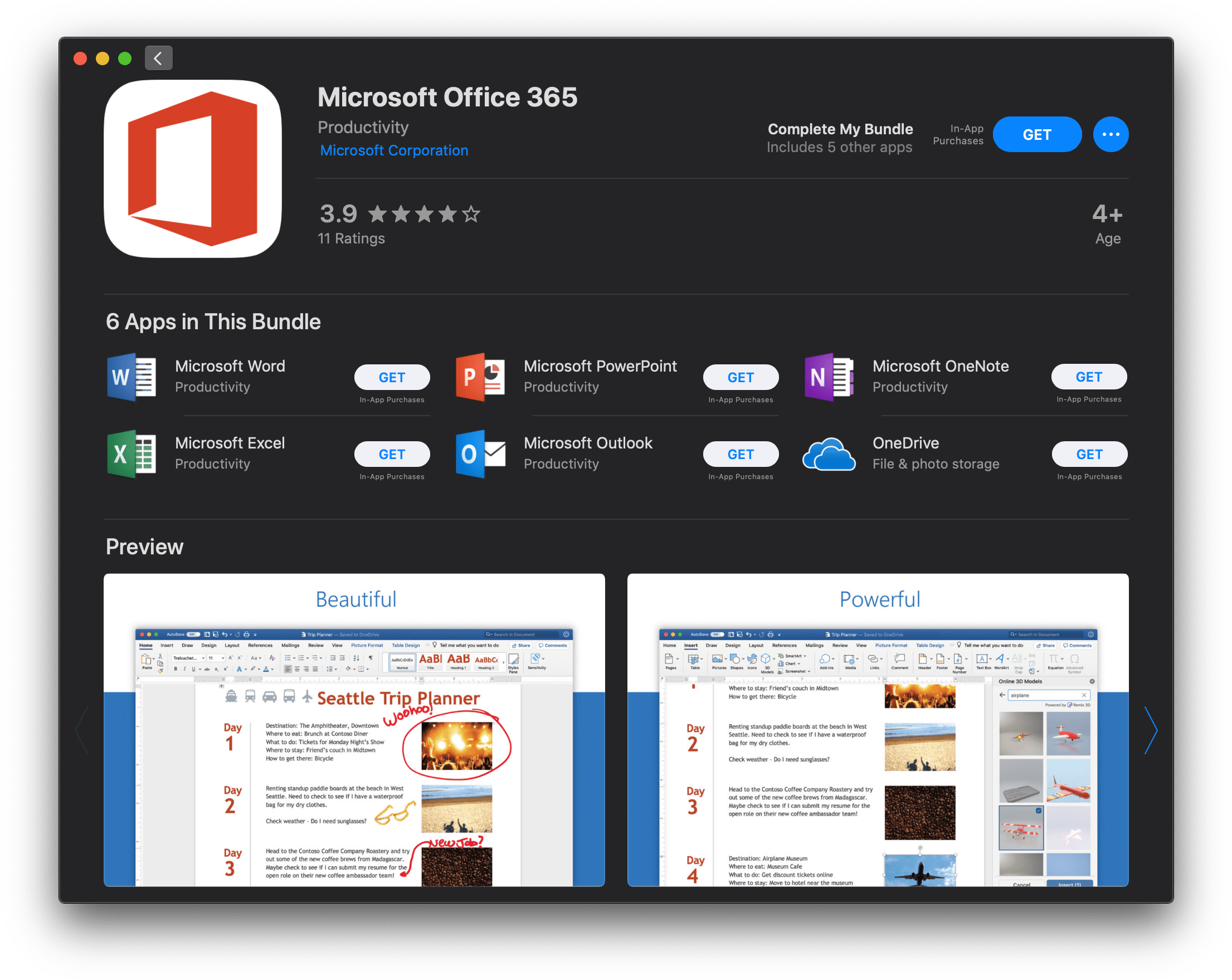
Task: Open the Microsoft PowerPoint app icon
Action: point(480,377)
